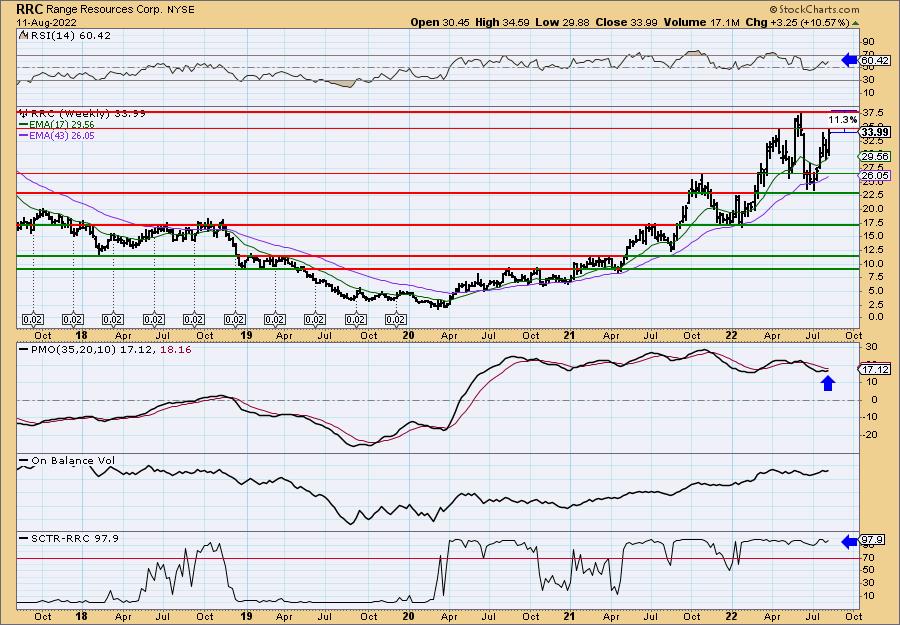Click the Range Resources Corp. company name
Viewport: 900px width, 625px height.
tap(102, 10)
